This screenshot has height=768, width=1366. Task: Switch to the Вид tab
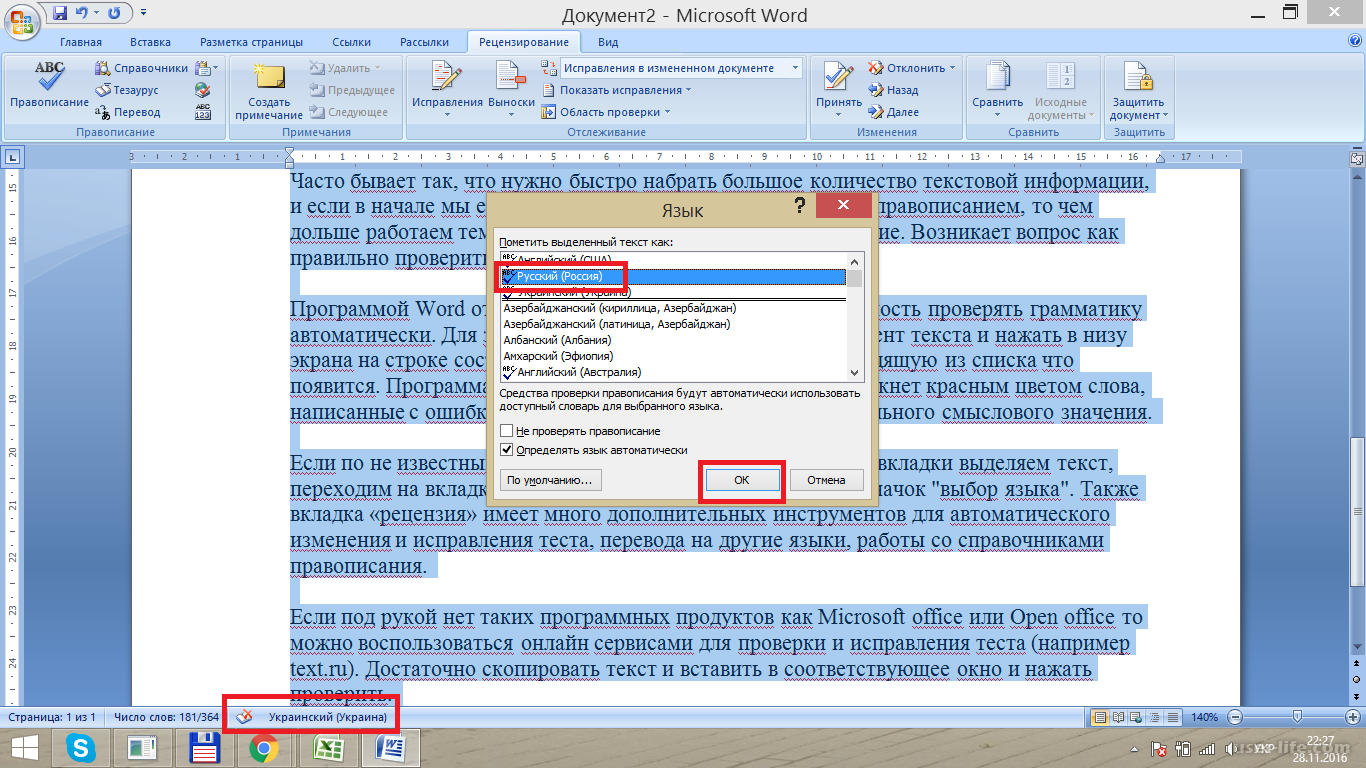[x=608, y=42]
